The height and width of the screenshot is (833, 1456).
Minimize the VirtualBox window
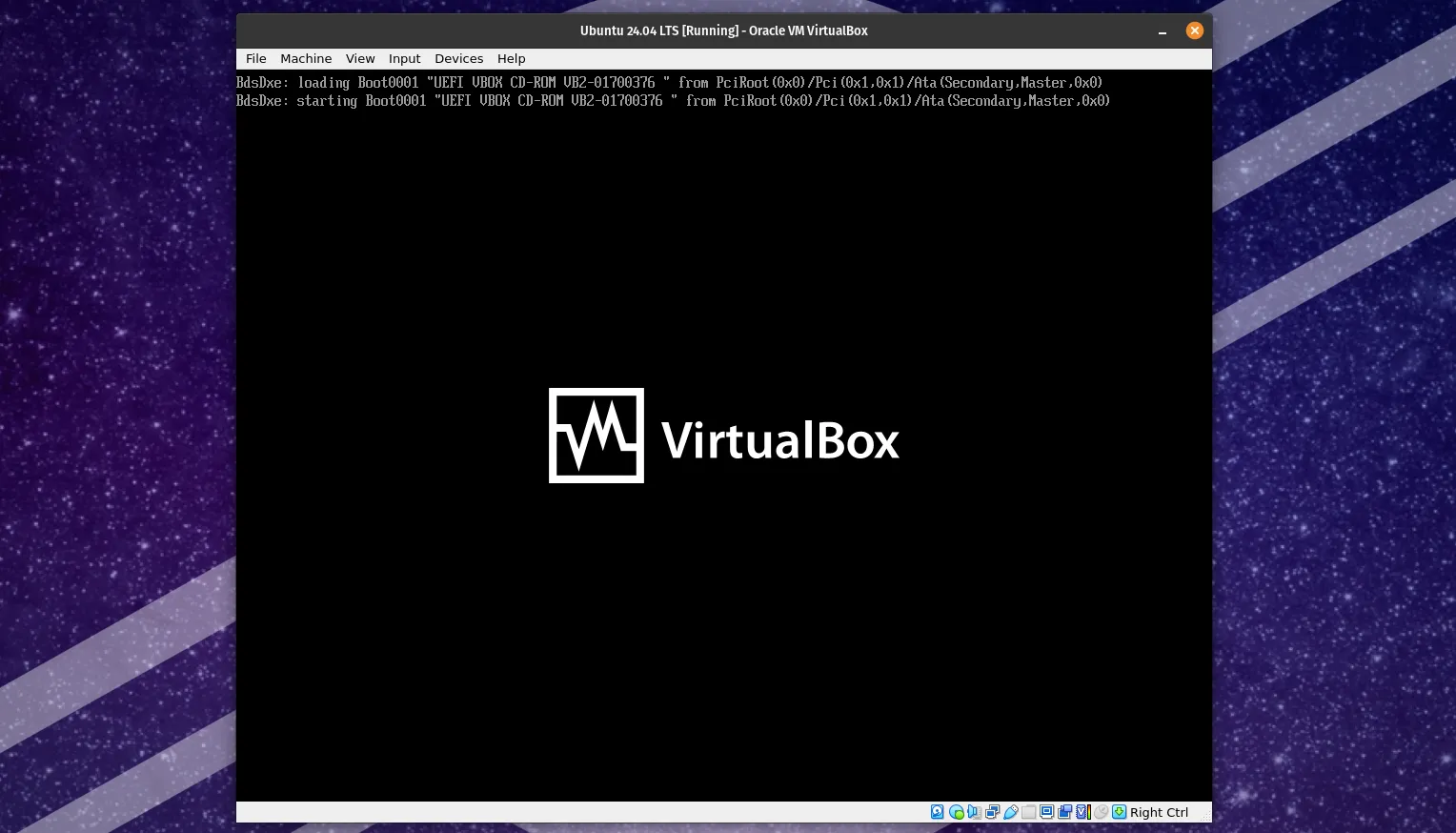[1162, 30]
